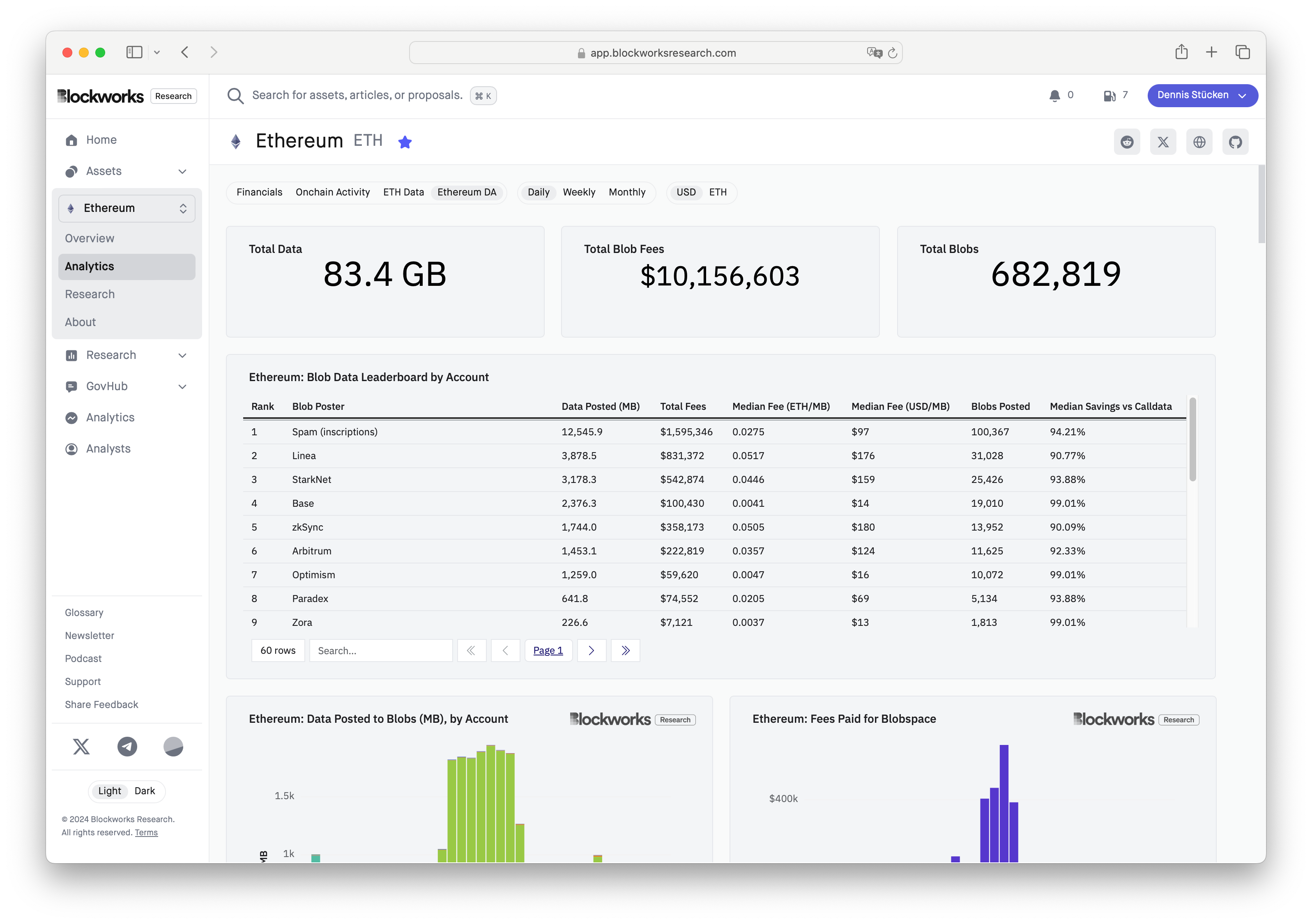The width and height of the screenshot is (1312, 924).
Task: Select the Ethereum DA tab
Action: tap(467, 193)
